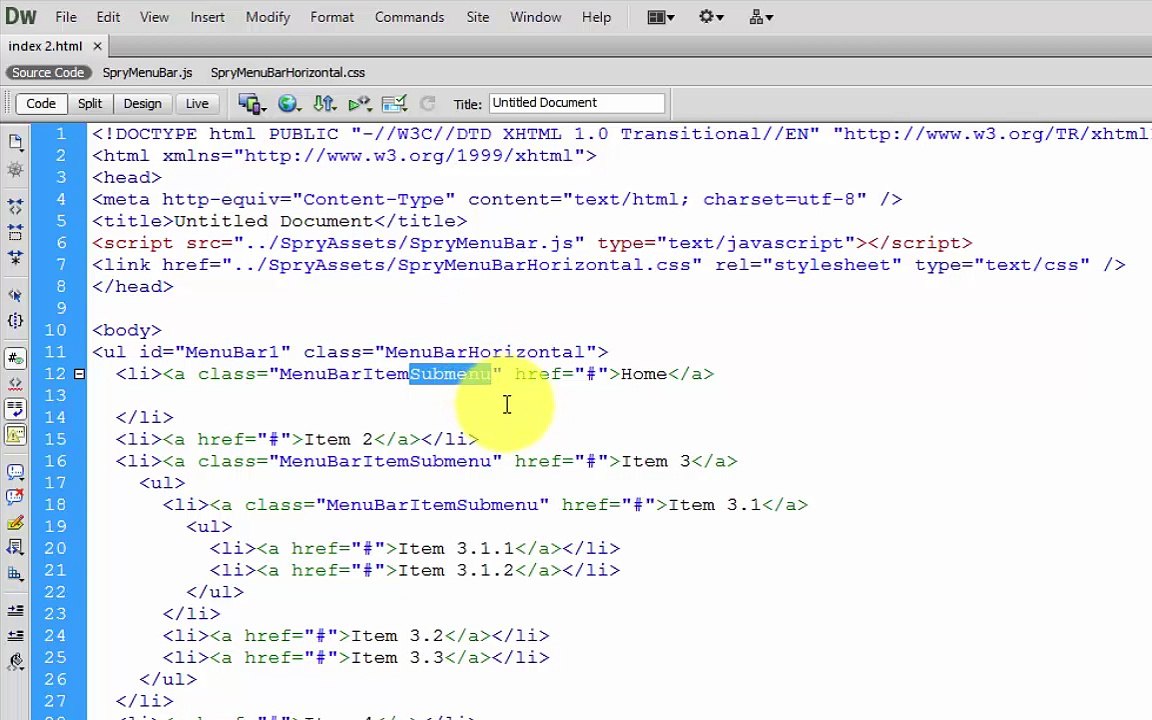This screenshot has width=1152, height=720.
Task: Switch to Split view
Action: [90, 104]
